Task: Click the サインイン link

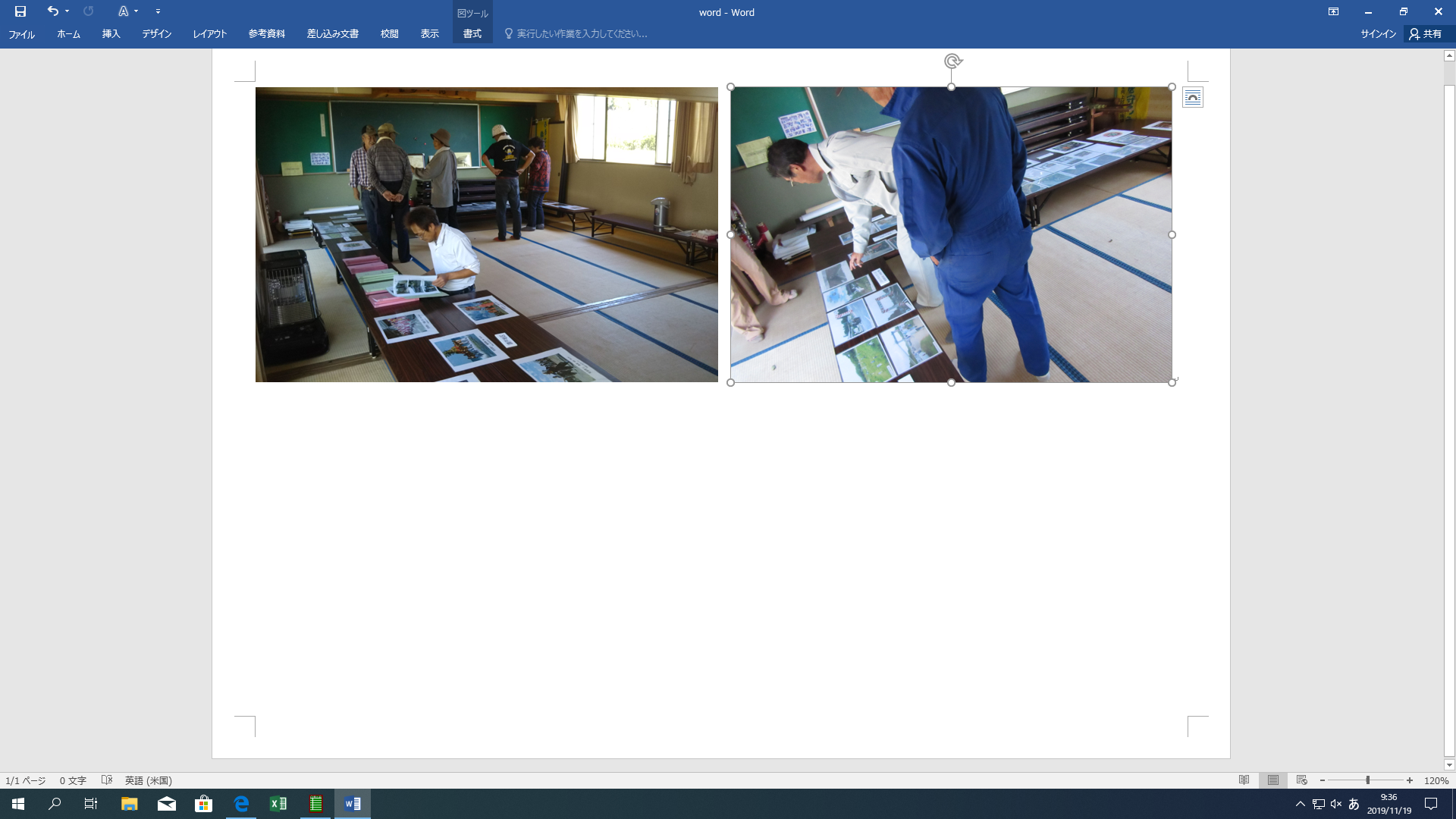Action: pos(1378,34)
